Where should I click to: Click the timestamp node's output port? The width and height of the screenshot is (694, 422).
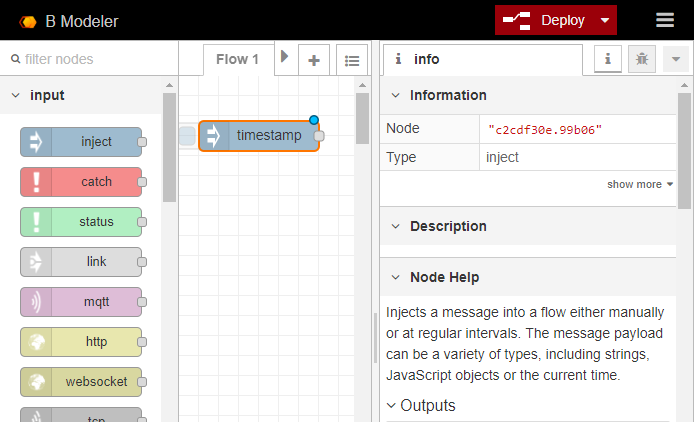[x=319, y=136]
